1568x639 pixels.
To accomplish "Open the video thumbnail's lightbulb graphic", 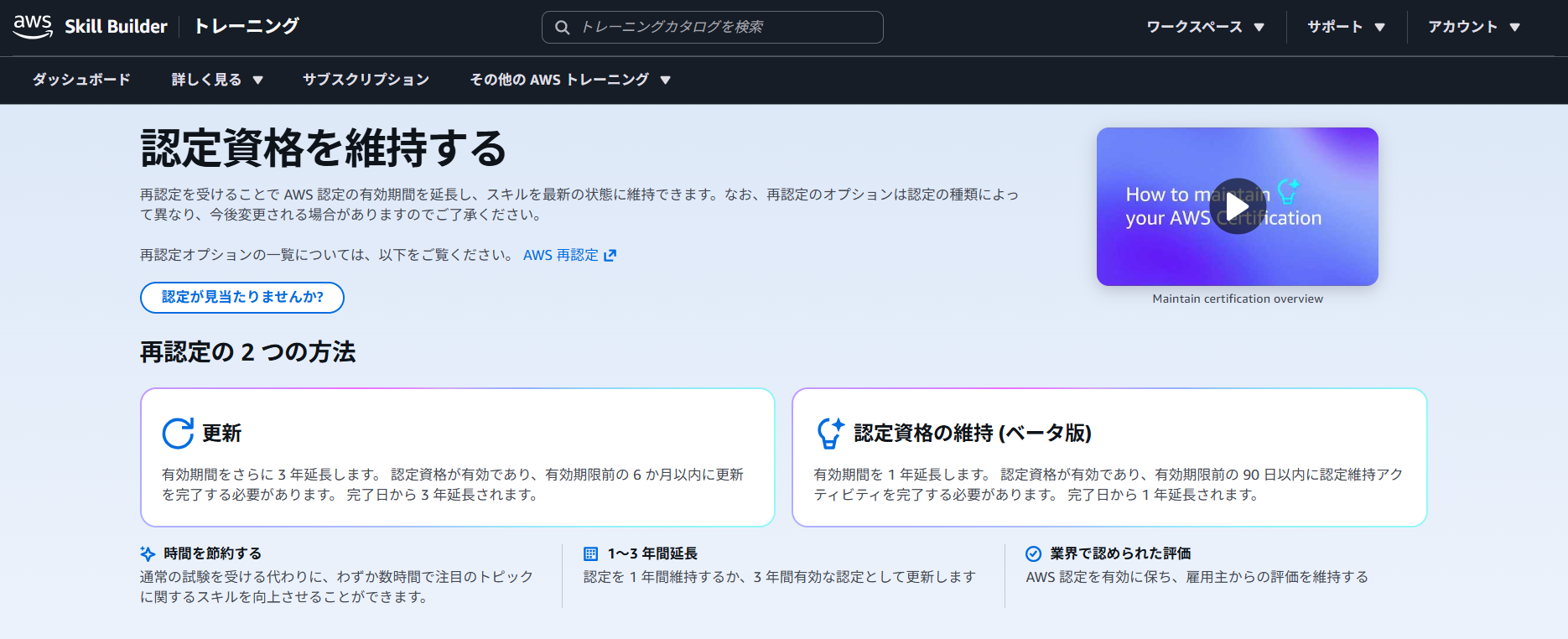I will [x=1288, y=192].
